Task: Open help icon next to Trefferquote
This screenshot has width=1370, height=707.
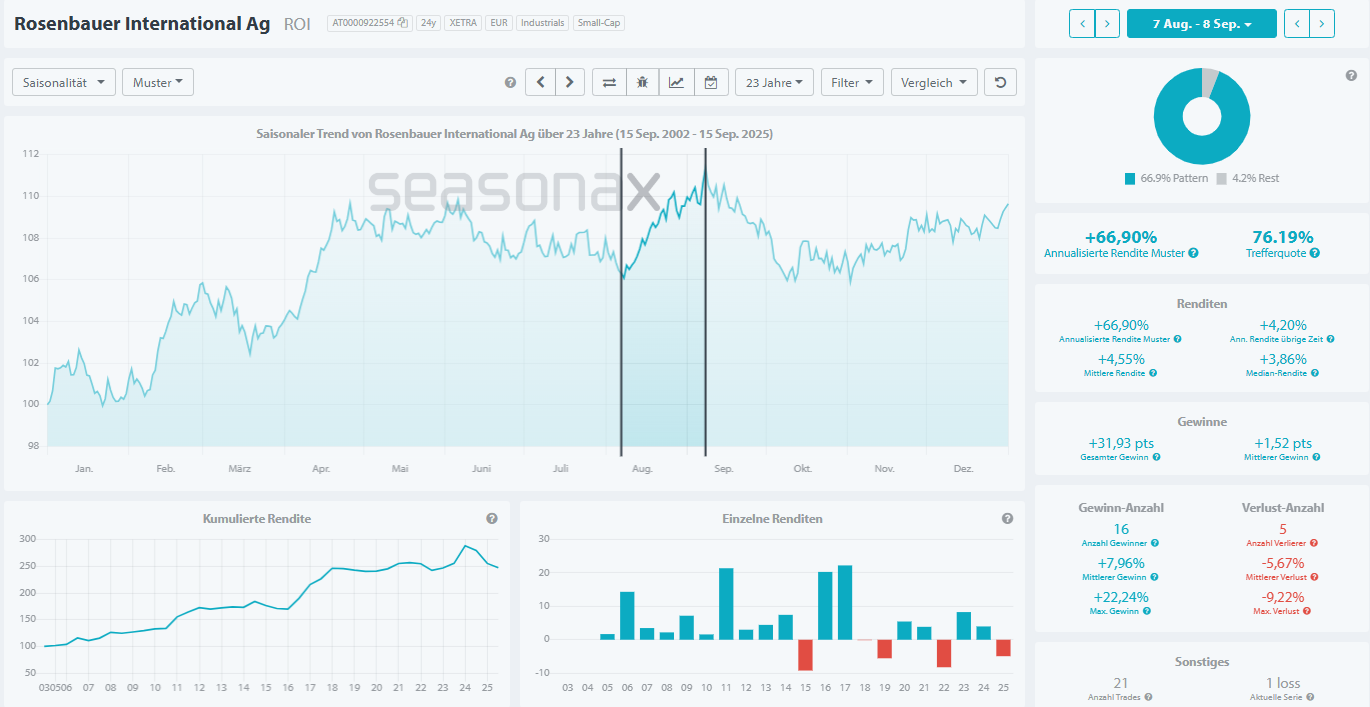Action: (1315, 253)
